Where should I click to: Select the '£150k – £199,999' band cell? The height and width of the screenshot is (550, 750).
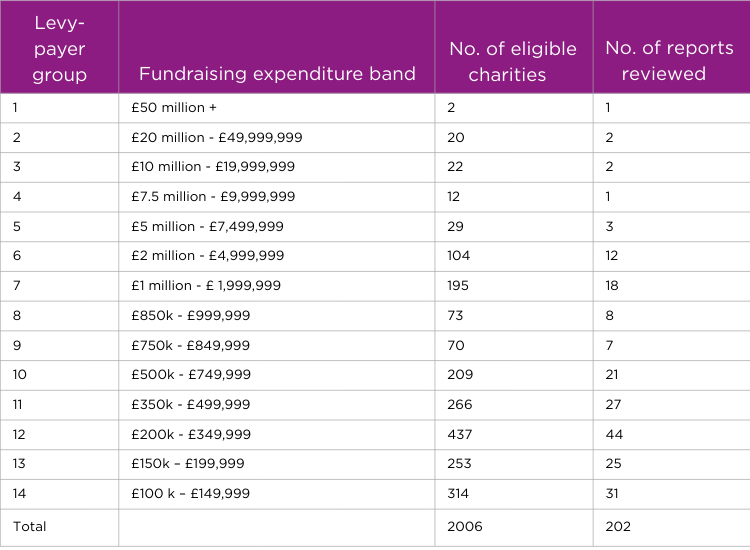[x=188, y=464]
